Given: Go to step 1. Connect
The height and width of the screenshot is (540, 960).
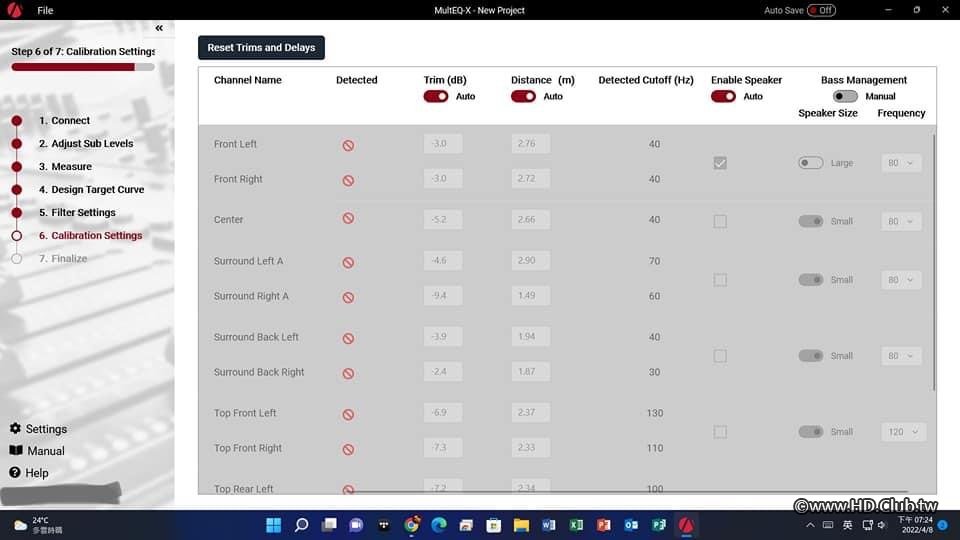Looking at the screenshot, I should [x=64, y=121].
